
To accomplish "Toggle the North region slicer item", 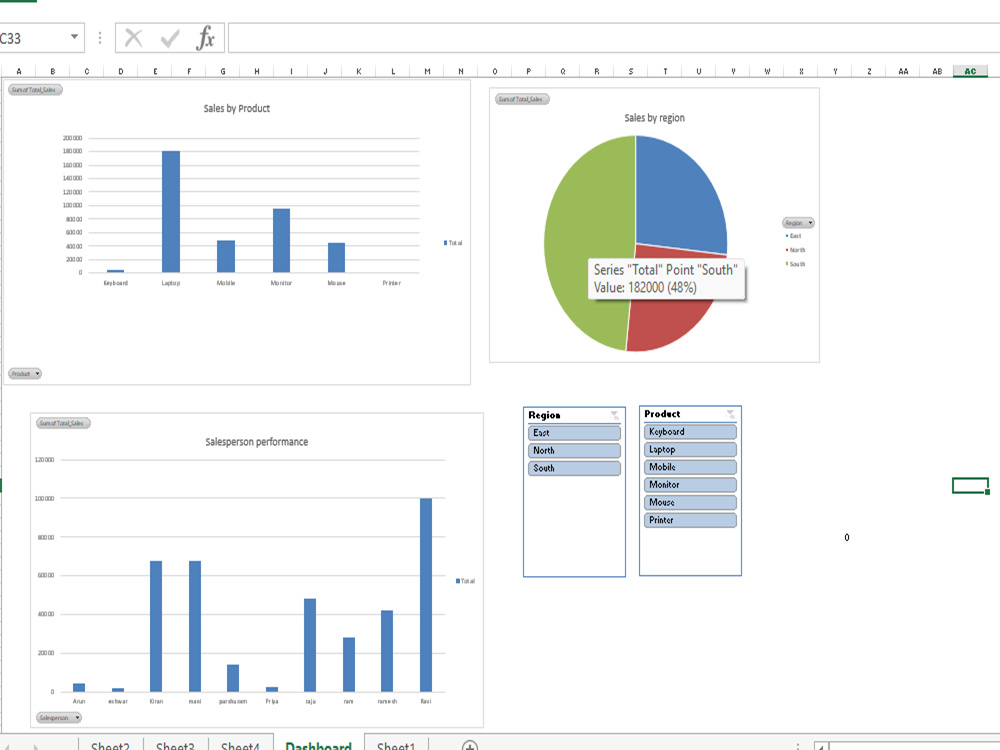I will pos(574,450).
